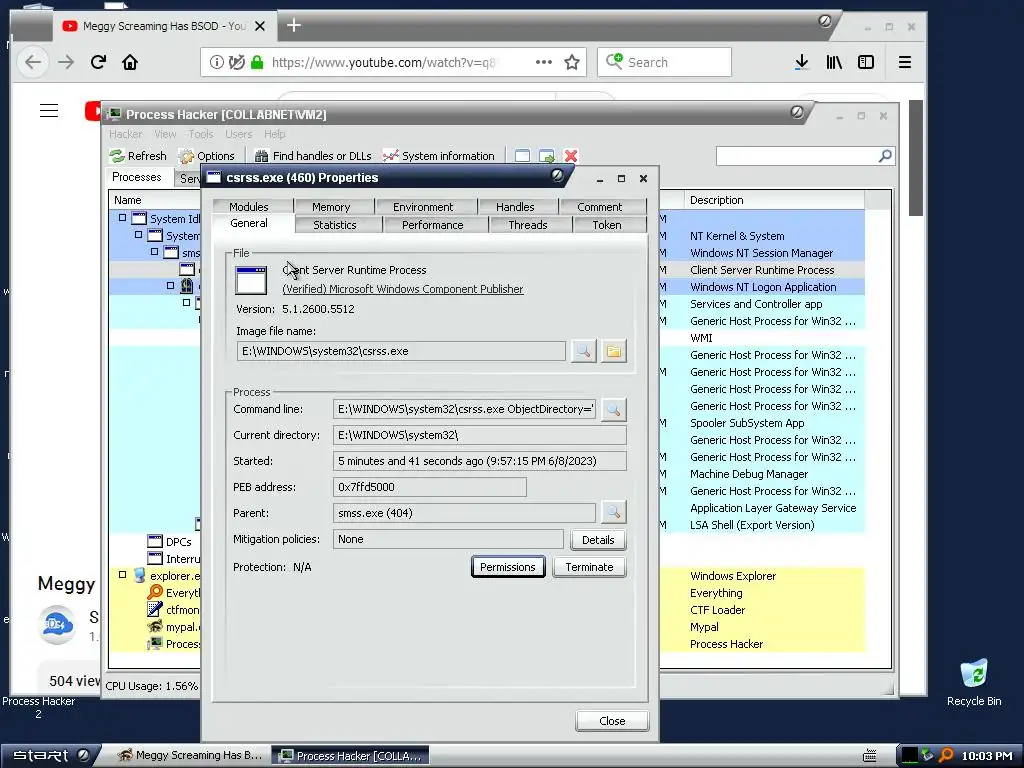Click the Everything search tray icon
The image size is (1024, 768).
point(946,756)
